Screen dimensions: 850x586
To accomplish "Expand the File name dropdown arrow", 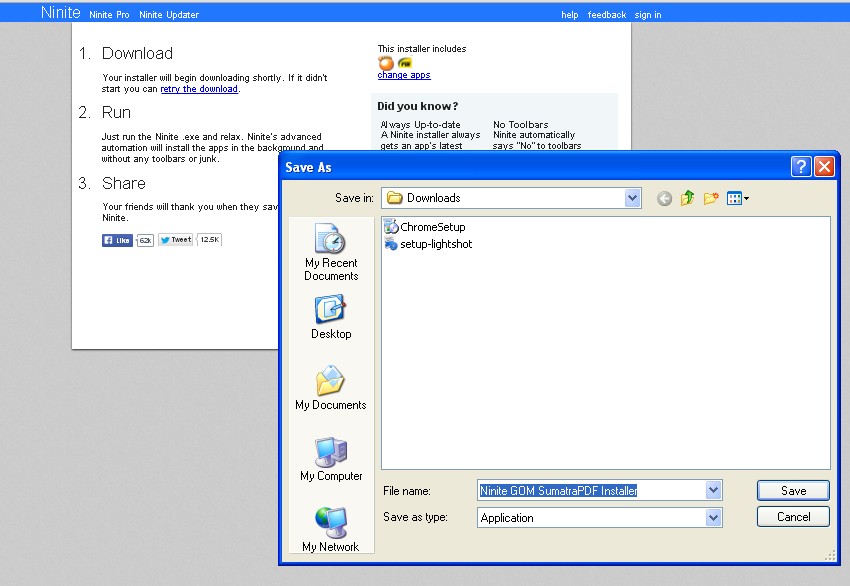I will pos(713,490).
